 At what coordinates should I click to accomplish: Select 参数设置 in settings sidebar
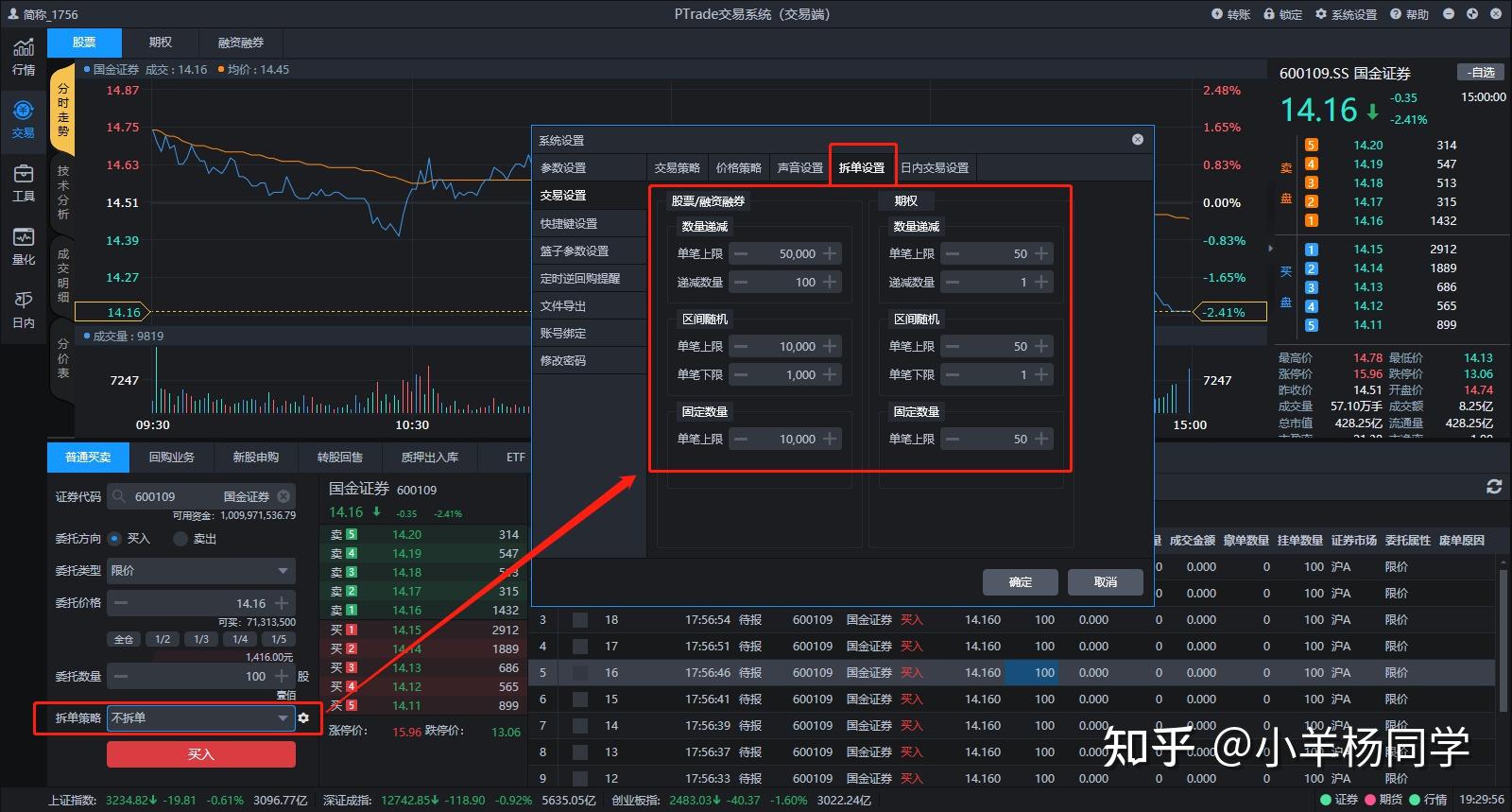(589, 167)
